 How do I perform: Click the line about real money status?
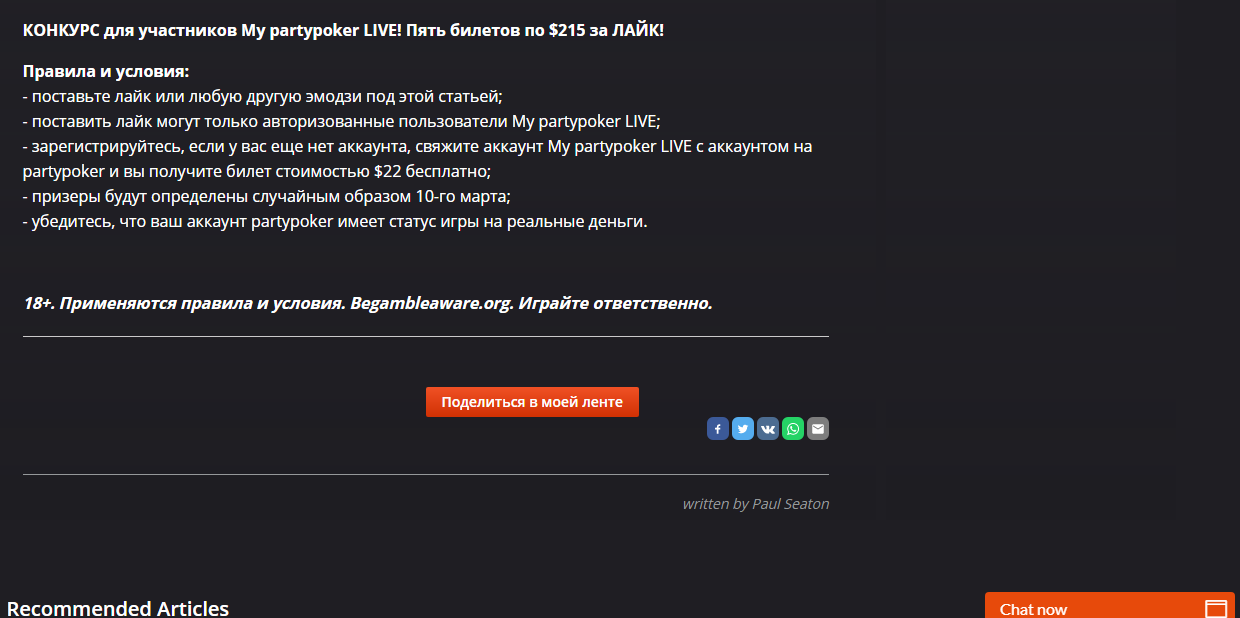(x=335, y=221)
